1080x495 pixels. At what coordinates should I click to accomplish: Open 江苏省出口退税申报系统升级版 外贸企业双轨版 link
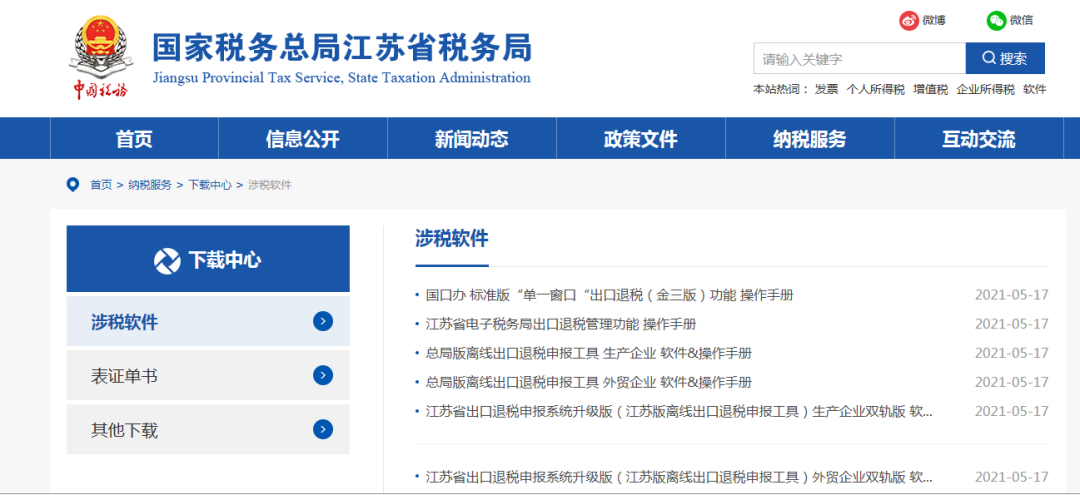pos(679,477)
